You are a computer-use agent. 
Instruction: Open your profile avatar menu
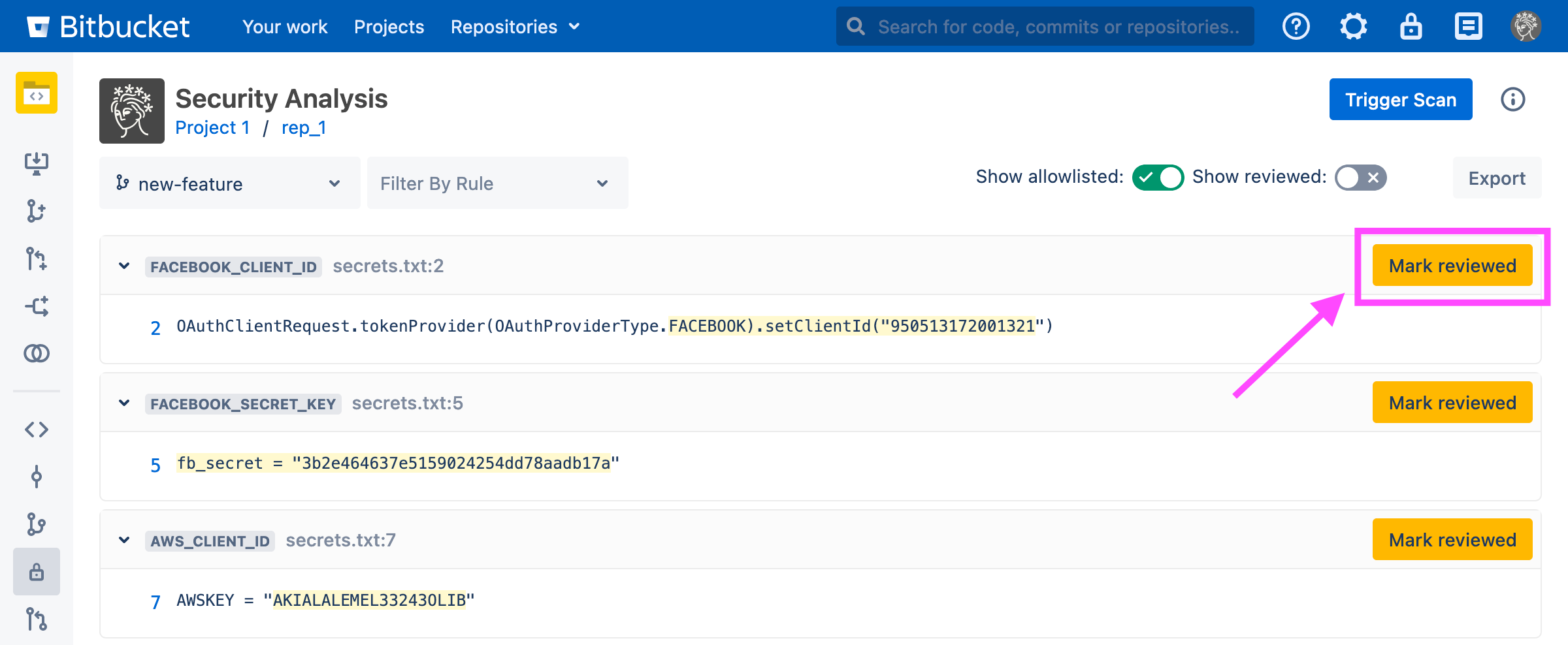pos(1526,26)
